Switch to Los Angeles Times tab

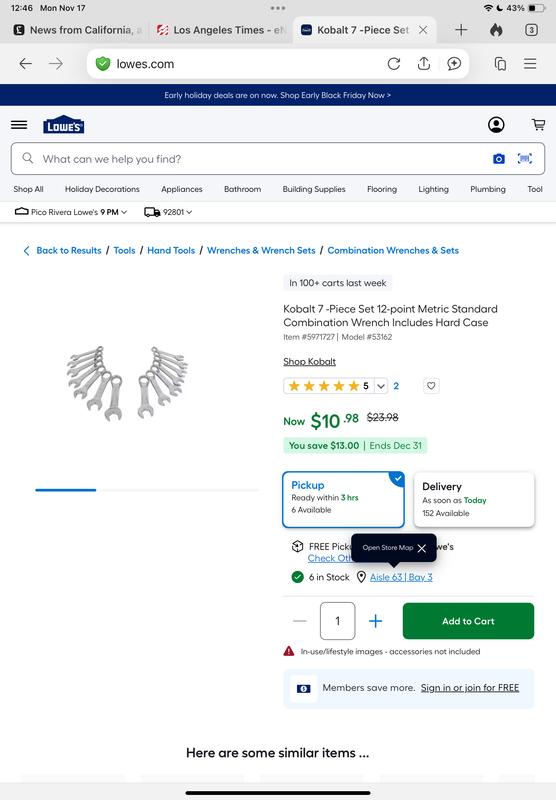221,30
